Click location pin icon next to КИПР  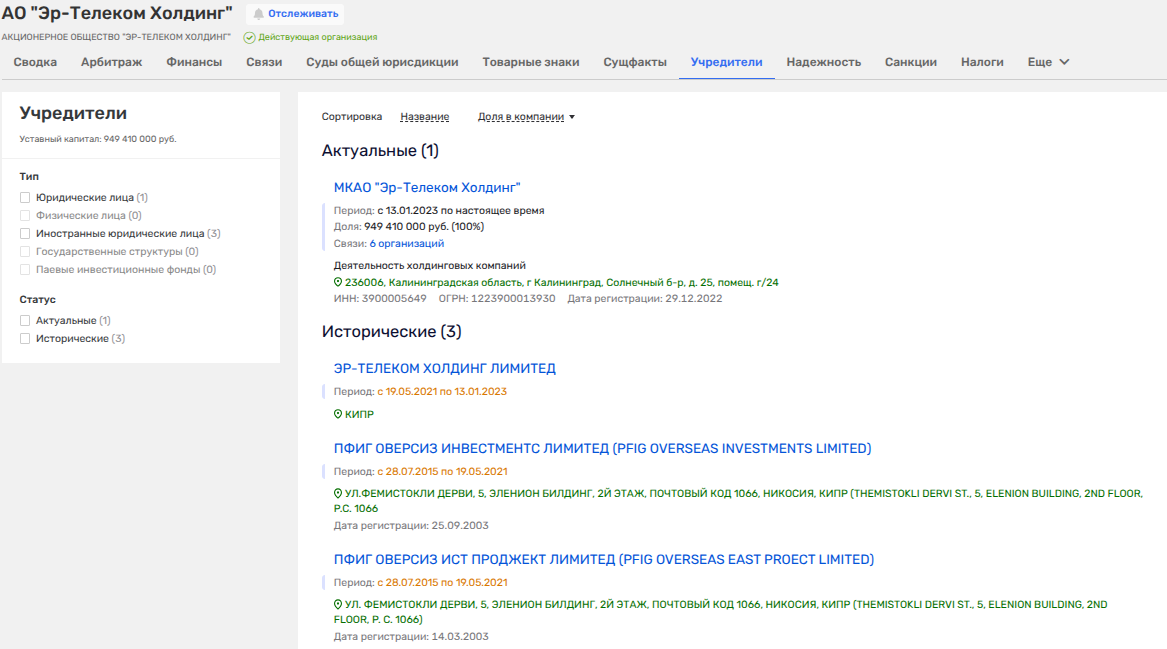338,414
